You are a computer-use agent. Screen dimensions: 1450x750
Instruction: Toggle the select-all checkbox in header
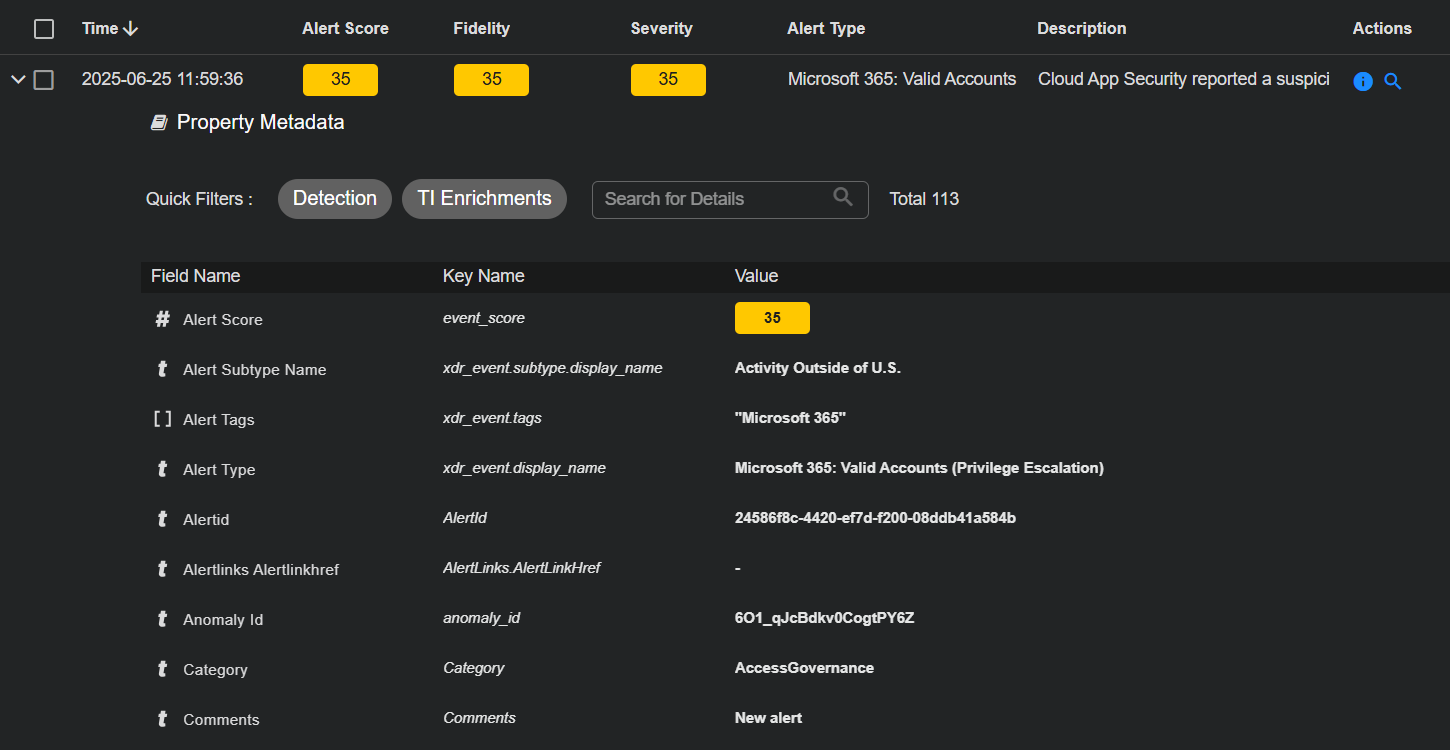(x=44, y=29)
